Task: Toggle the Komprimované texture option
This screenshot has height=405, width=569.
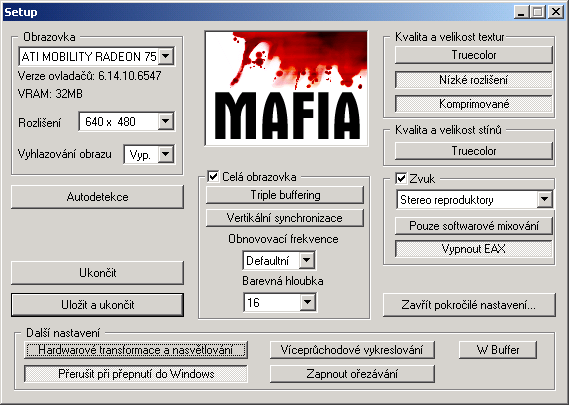Action: (x=474, y=104)
